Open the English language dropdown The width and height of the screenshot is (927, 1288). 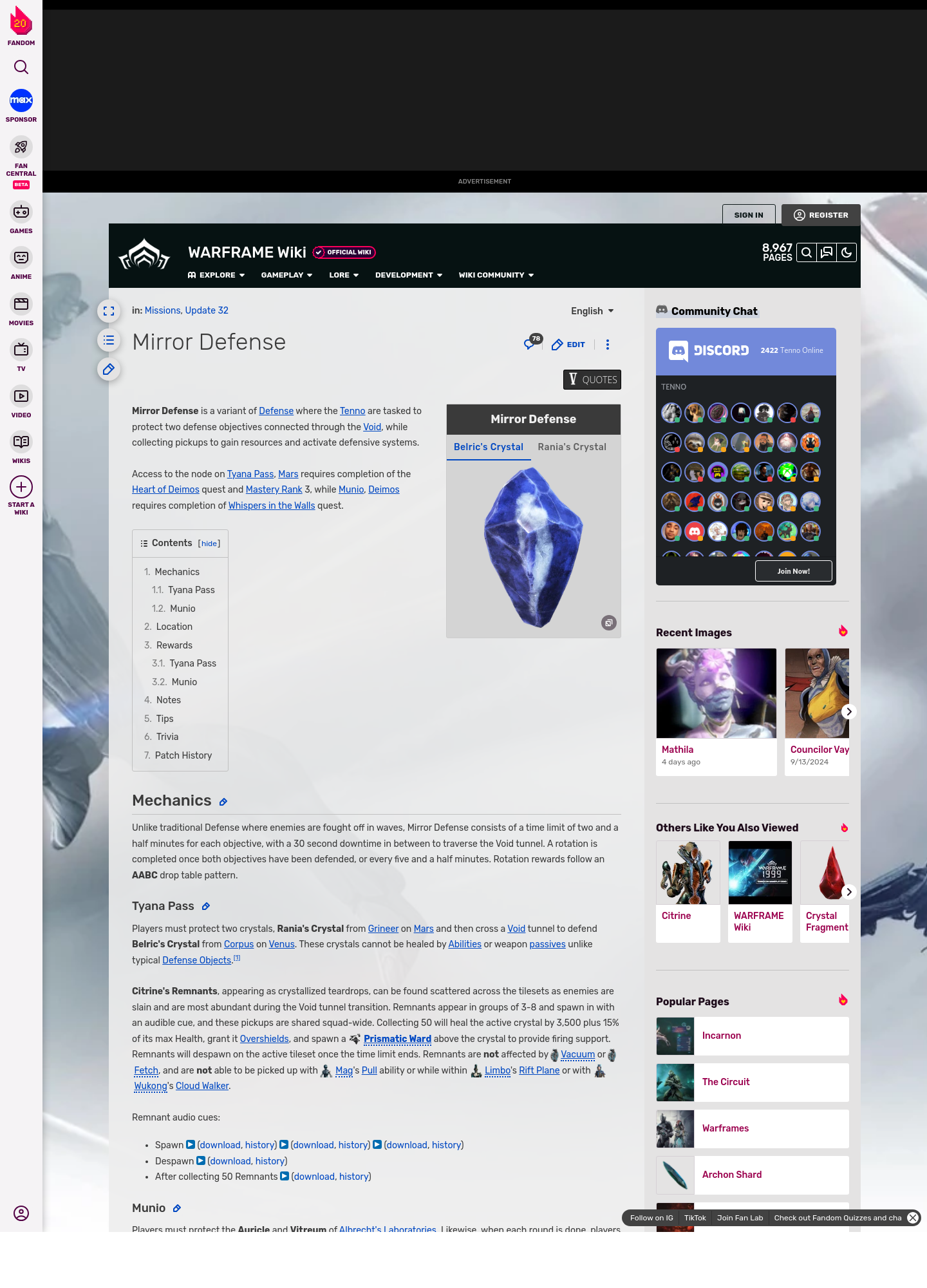coord(592,311)
